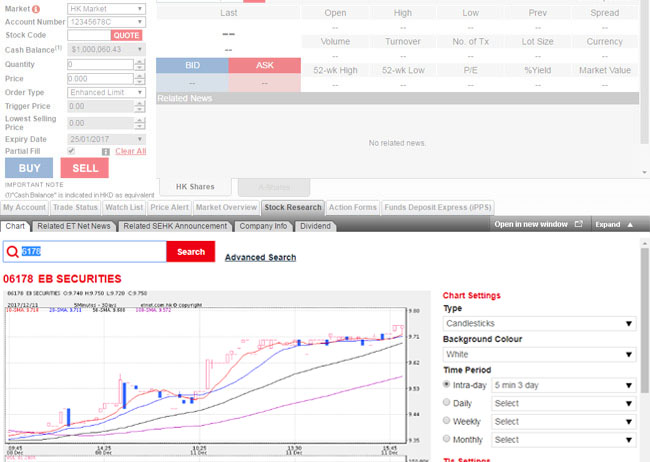Open the Cash Balance dropdown

(106, 50)
